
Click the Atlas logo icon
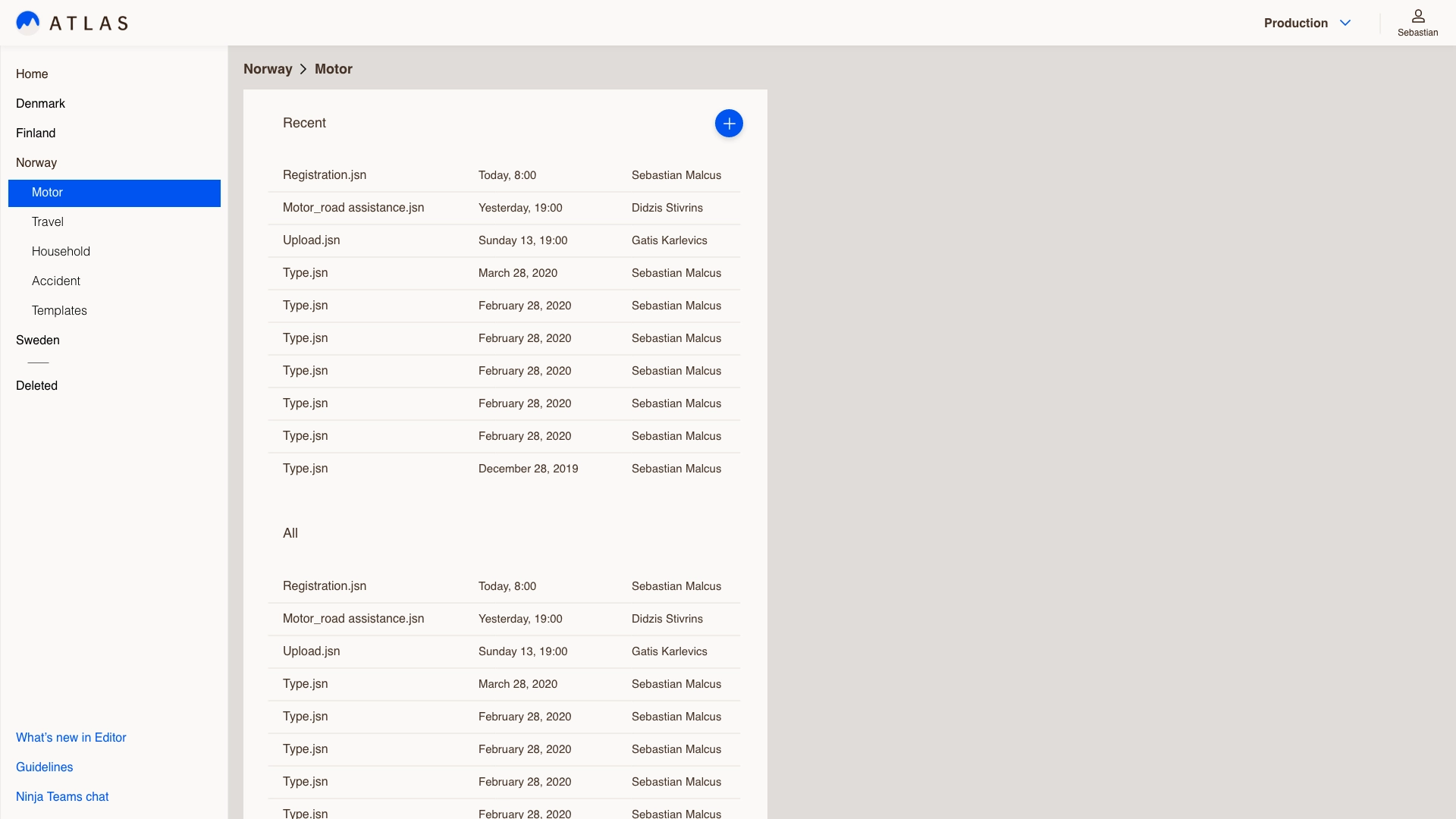[x=28, y=23]
